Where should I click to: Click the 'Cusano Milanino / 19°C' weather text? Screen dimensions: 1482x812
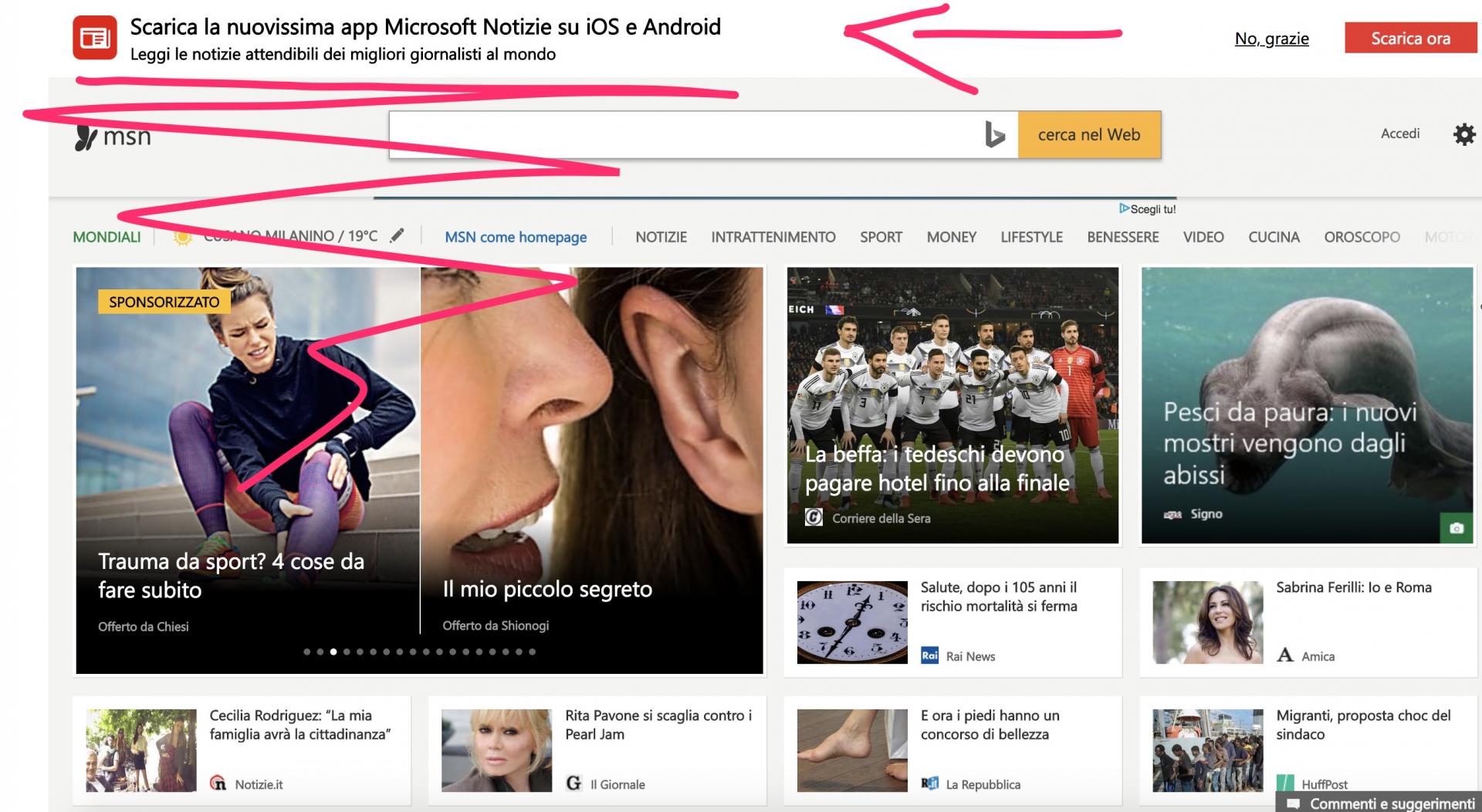[x=290, y=236]
